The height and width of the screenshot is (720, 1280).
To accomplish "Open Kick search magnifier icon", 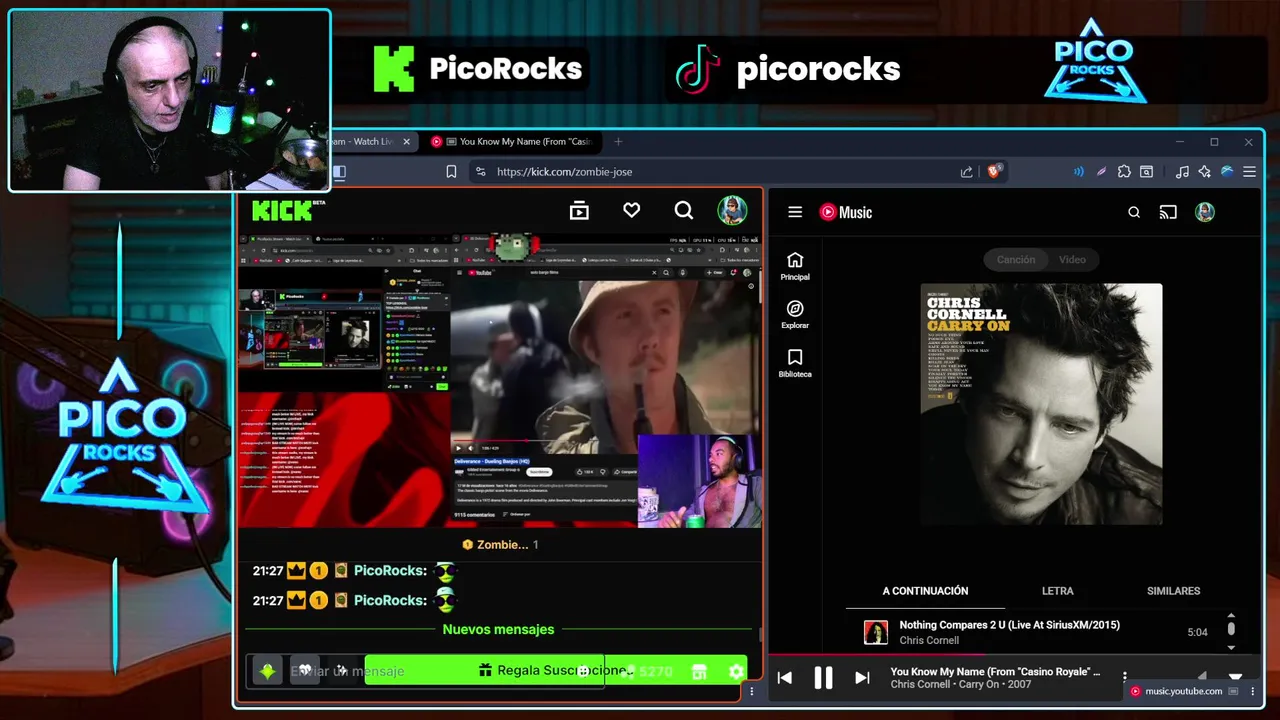I will pyautogui.click(x=684, y=211).
